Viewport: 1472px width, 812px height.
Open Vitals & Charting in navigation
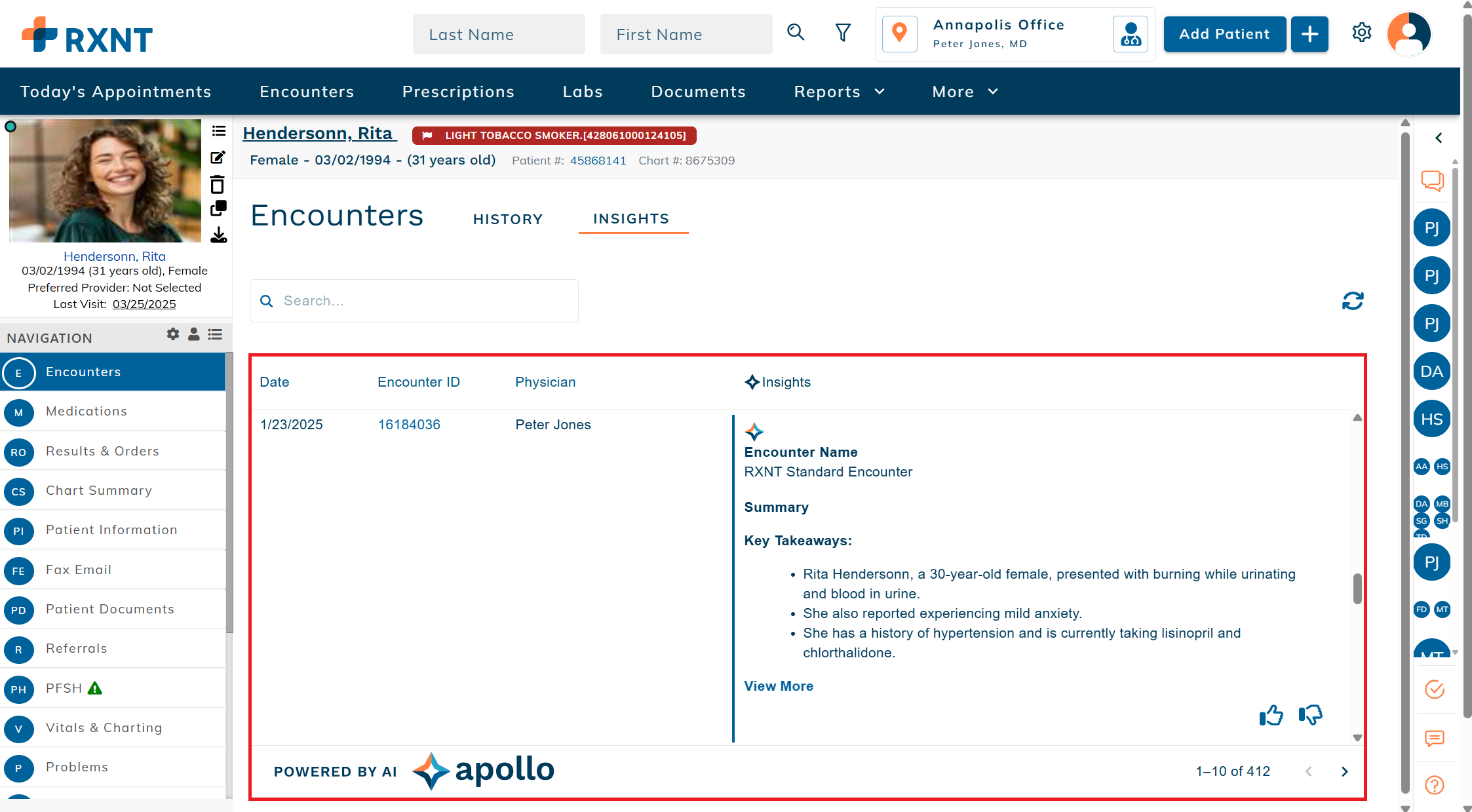click(x=113, y=727)
